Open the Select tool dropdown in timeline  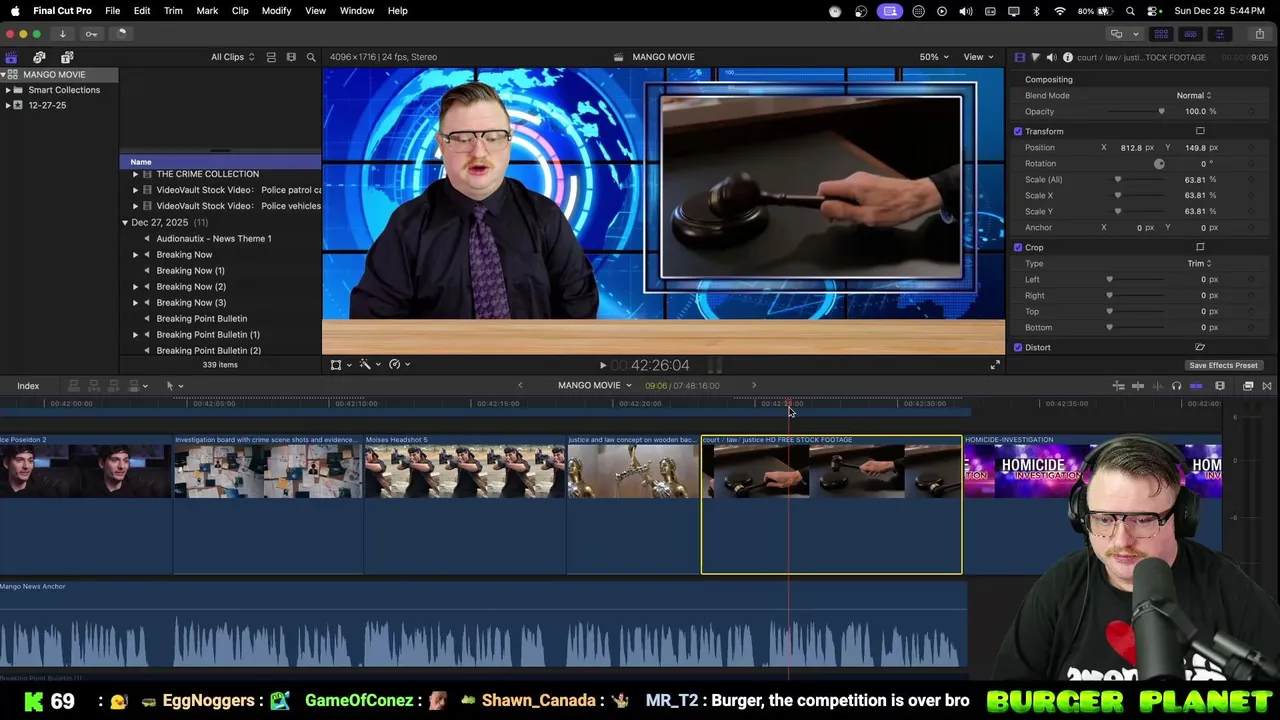tap(174, 386)
